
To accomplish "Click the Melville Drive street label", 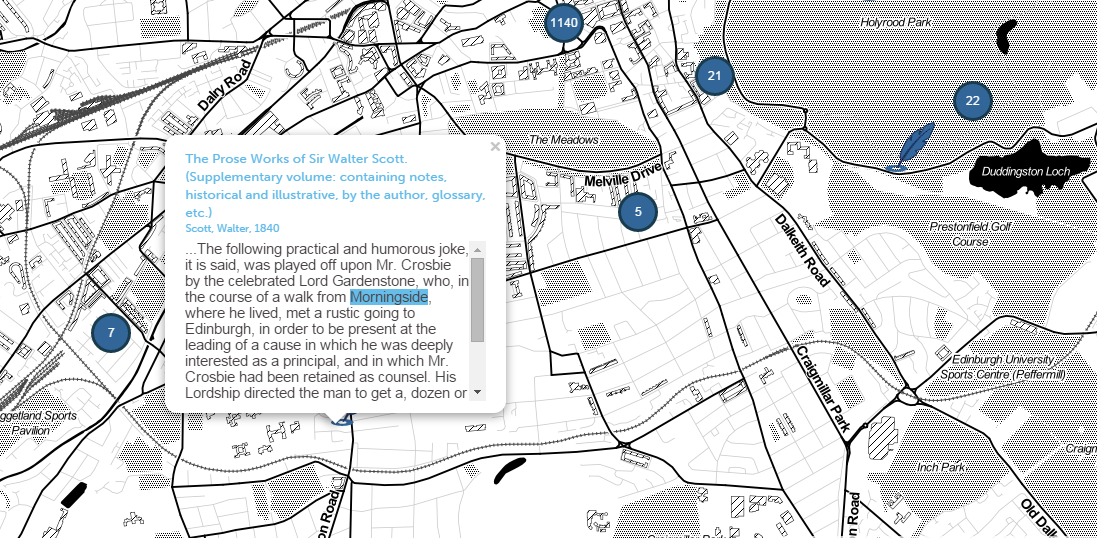I will 622,178.
